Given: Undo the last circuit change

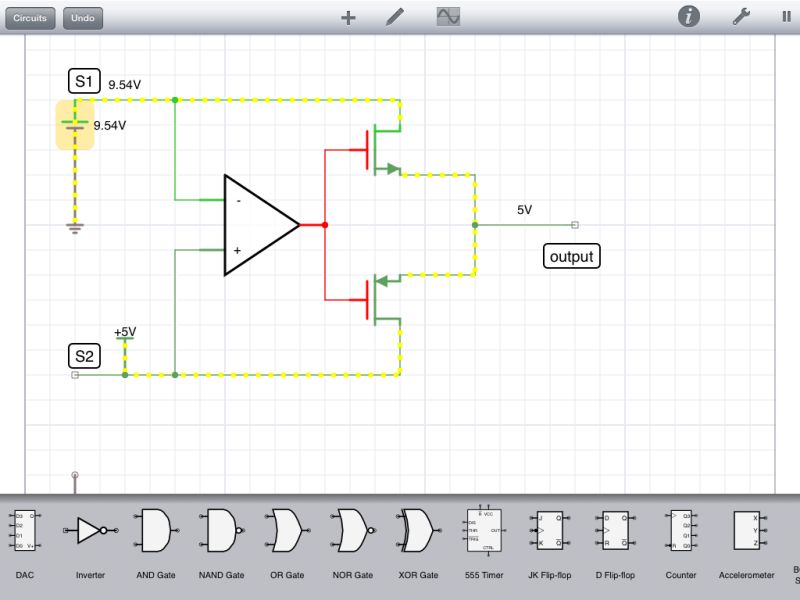Looking at the screenshot, I should (x=82, y=17).
